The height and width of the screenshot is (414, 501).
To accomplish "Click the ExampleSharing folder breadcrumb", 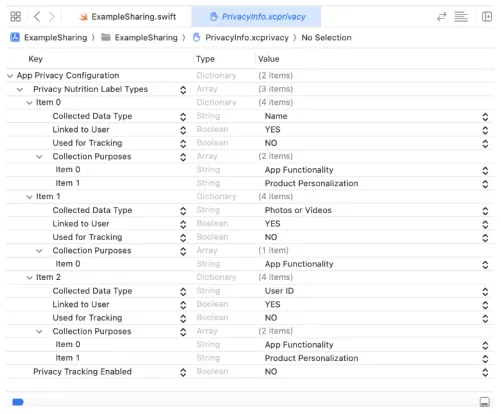I will (139, 37).
